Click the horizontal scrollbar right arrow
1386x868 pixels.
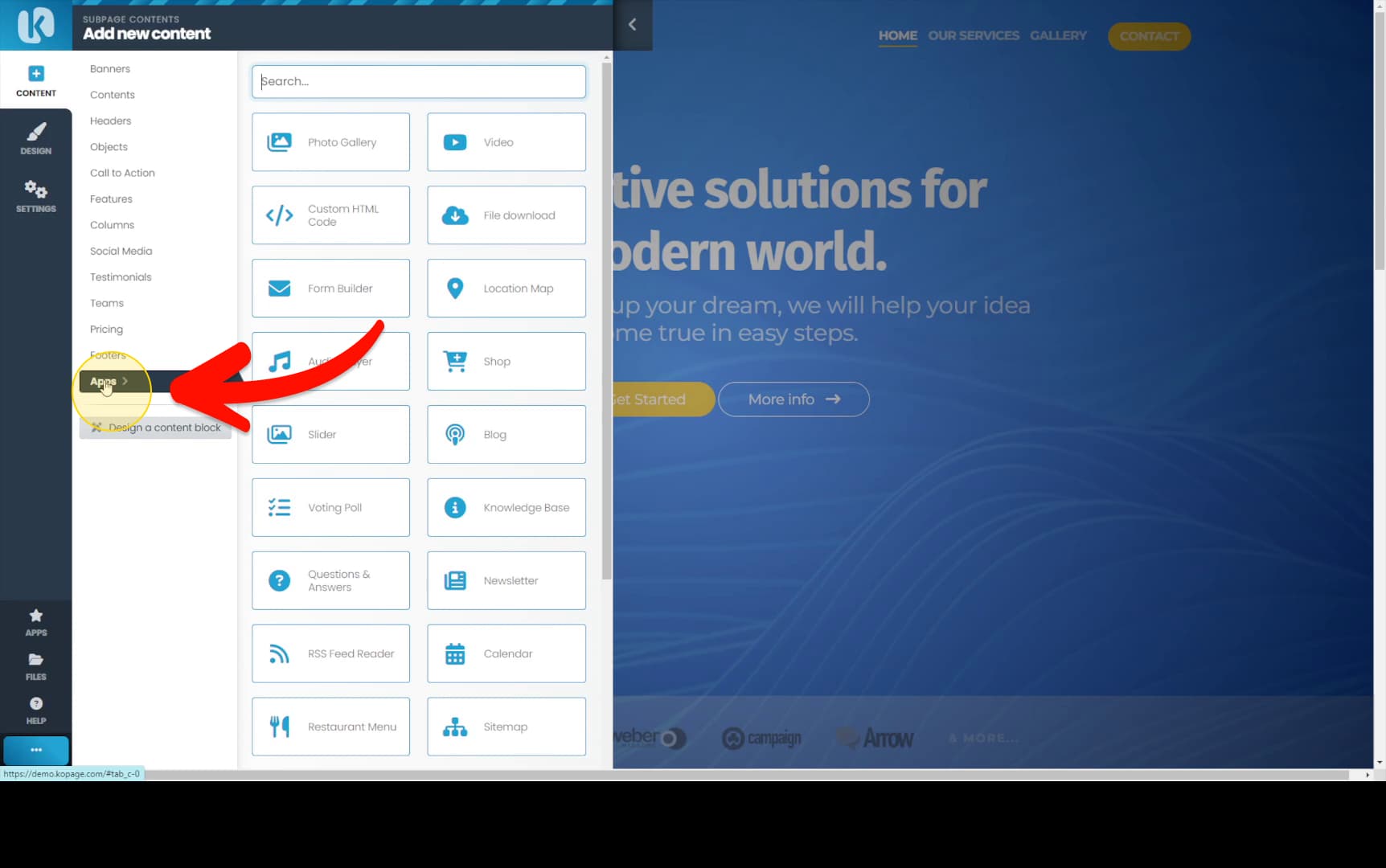click(1368, 775)
